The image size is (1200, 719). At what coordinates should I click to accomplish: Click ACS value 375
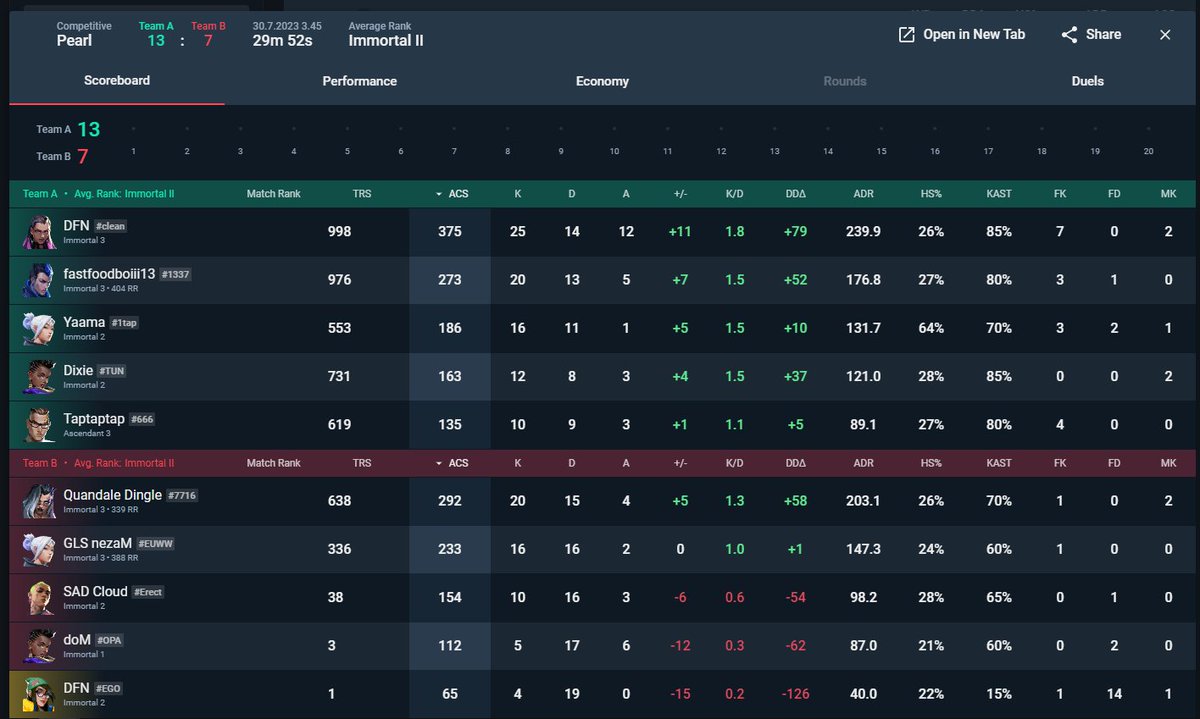[450, 232]
